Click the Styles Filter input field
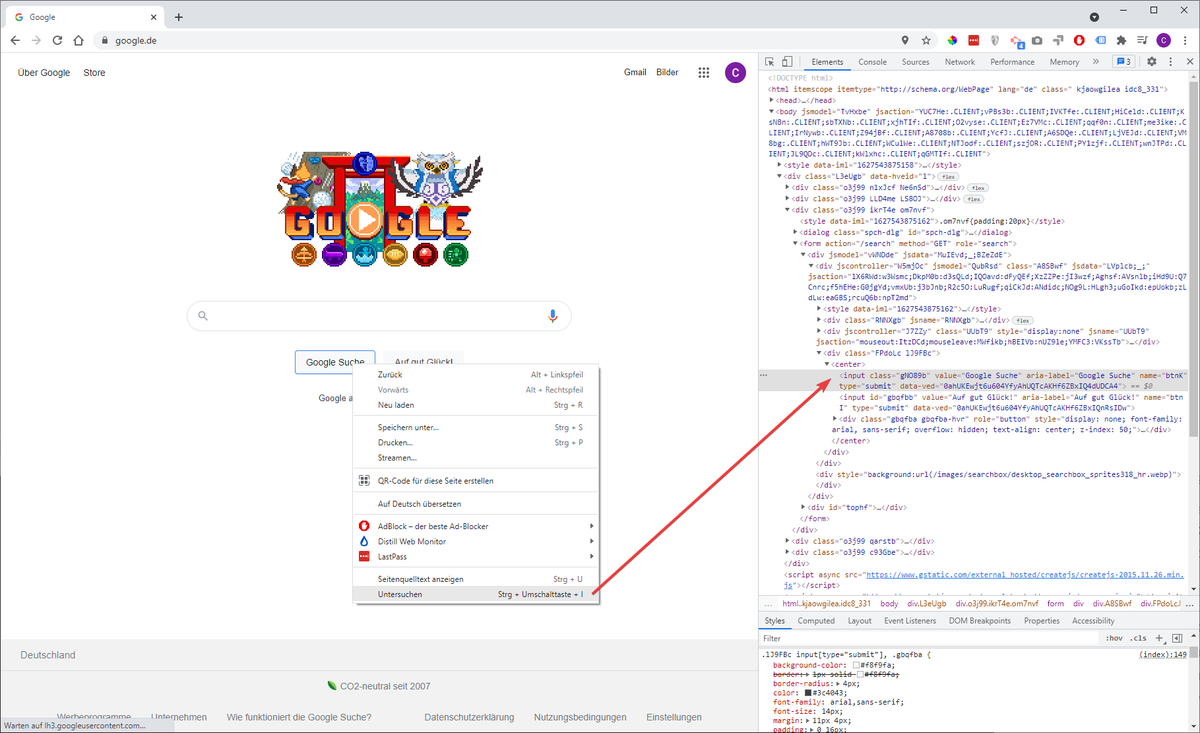The height and width of the screenshot is (733, 1200). [x=930, y=638]
